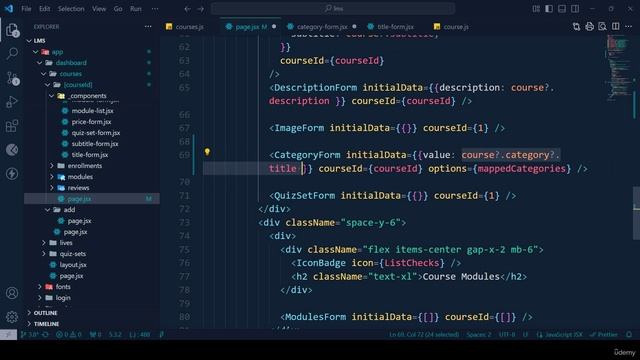The height and width of the screenshot is (360, 640).
Task: Click the Print icon in editor toolbar
Action: point(589,27)
